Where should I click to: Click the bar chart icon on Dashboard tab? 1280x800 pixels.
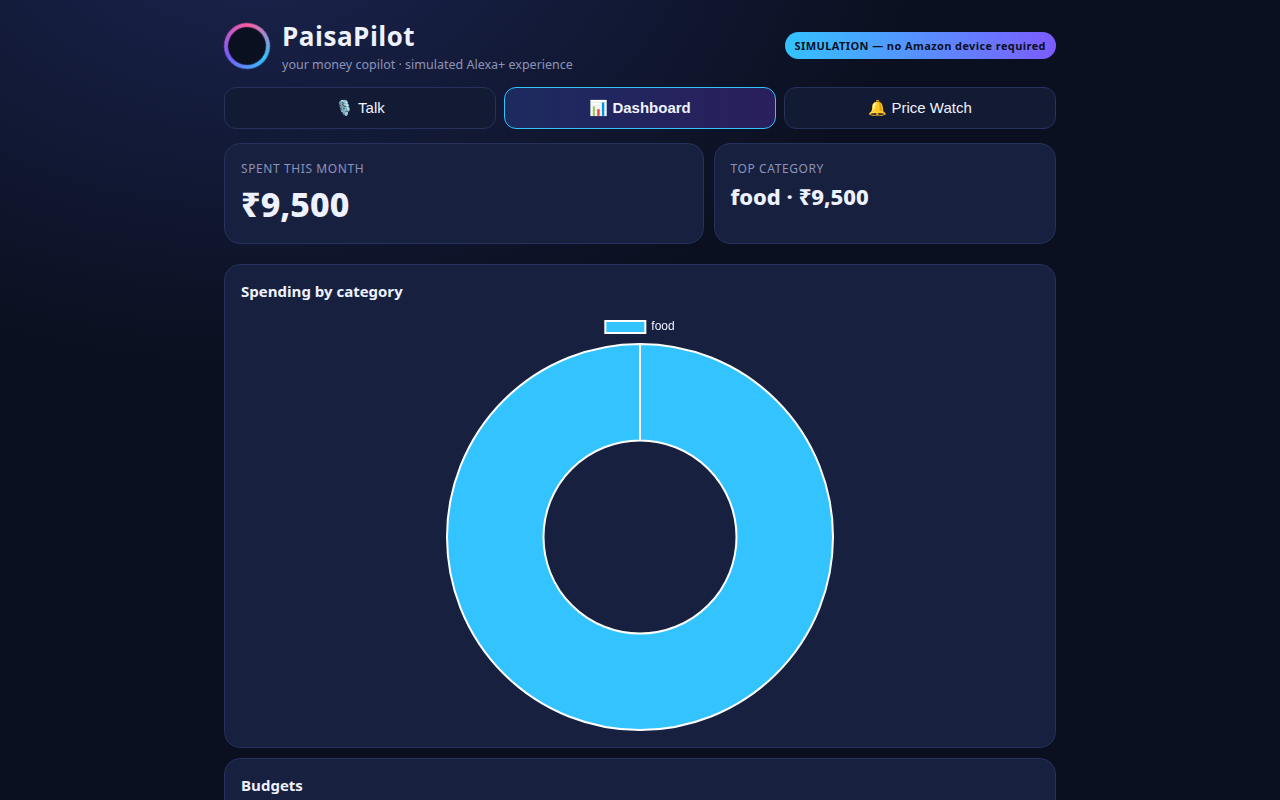(x=598, y=108)
